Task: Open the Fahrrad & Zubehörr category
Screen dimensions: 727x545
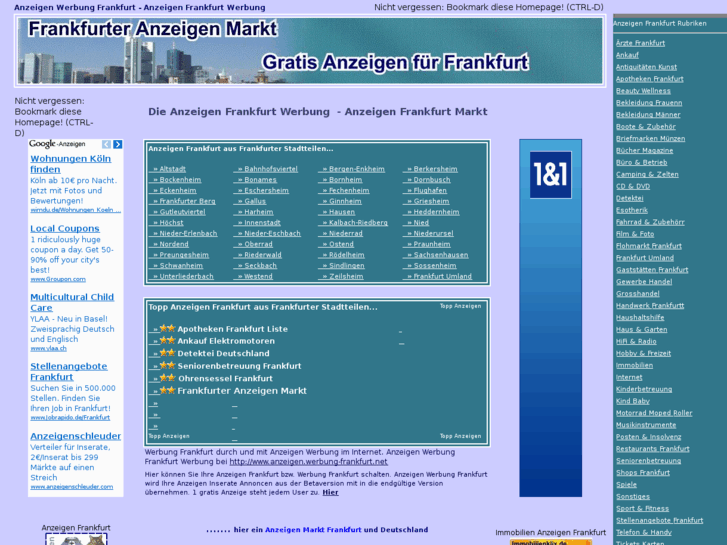Action: tap(650, 222)
